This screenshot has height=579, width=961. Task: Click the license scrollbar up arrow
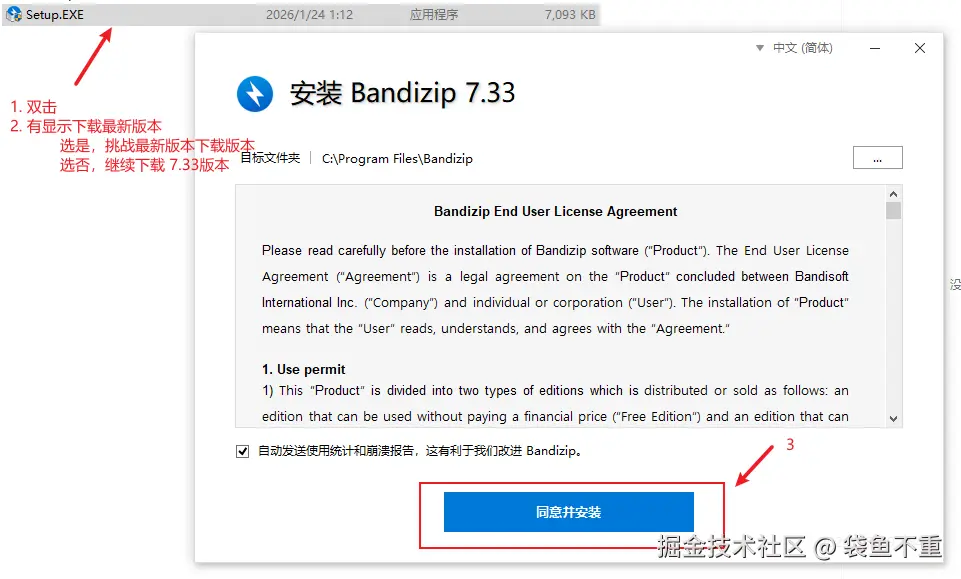894,194
